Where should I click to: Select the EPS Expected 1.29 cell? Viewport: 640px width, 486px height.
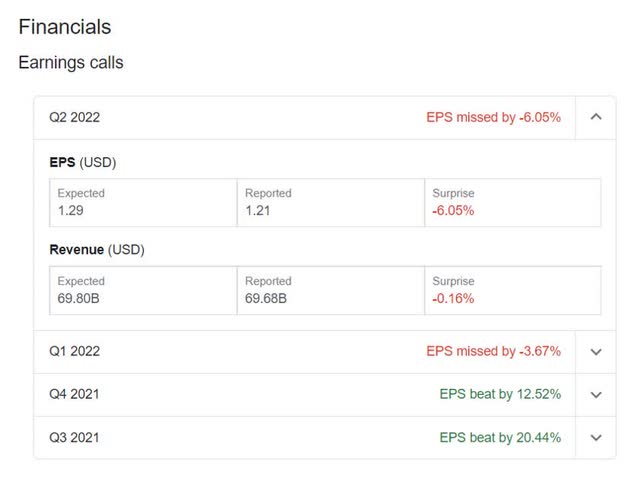(143, 203)
